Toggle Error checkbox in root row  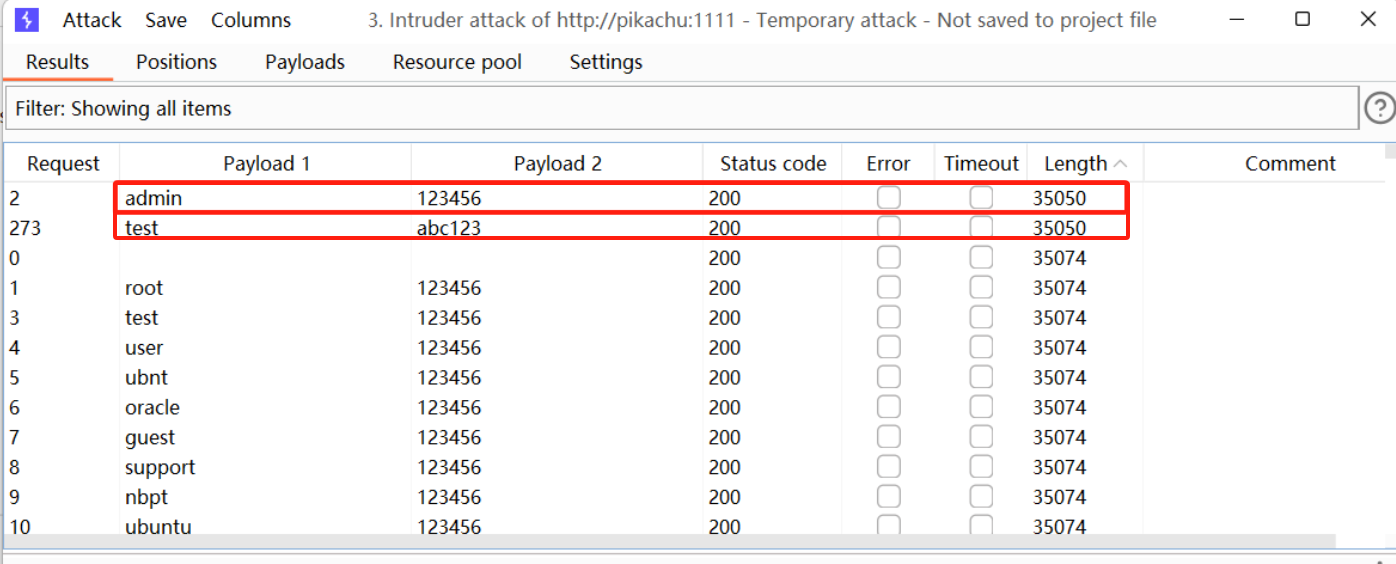point(889,288)
